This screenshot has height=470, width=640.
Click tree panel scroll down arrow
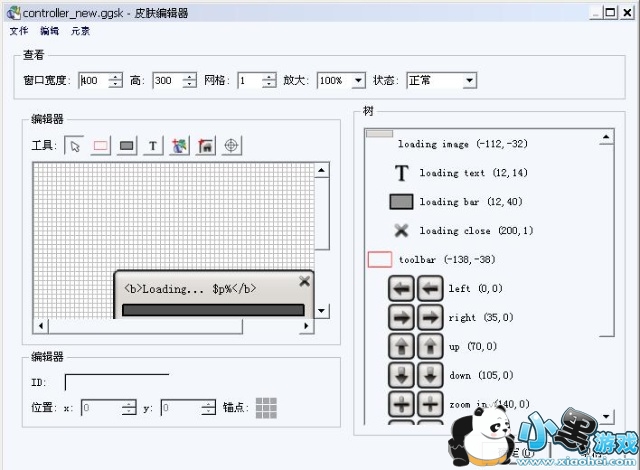pos(606,416)
